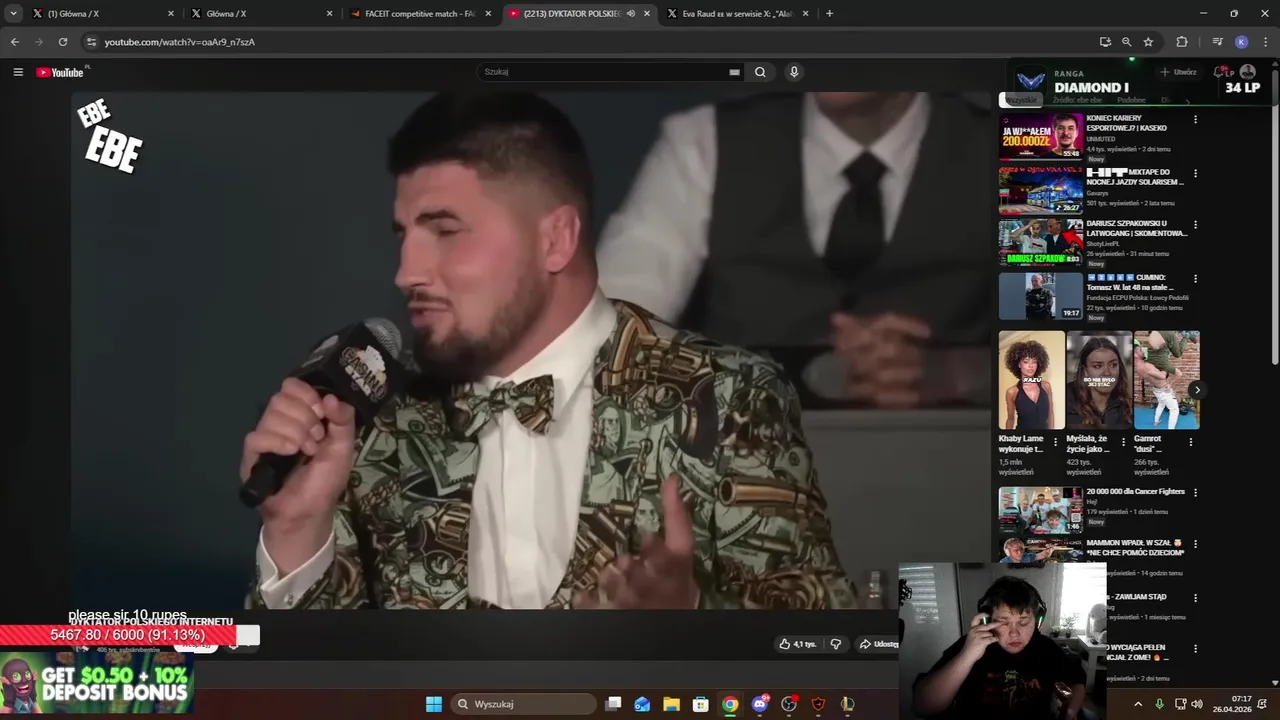Viewport: 1280px width, 720px height.
Task: Open options for Cancer Fighters video
Action: click(1195, 493)
